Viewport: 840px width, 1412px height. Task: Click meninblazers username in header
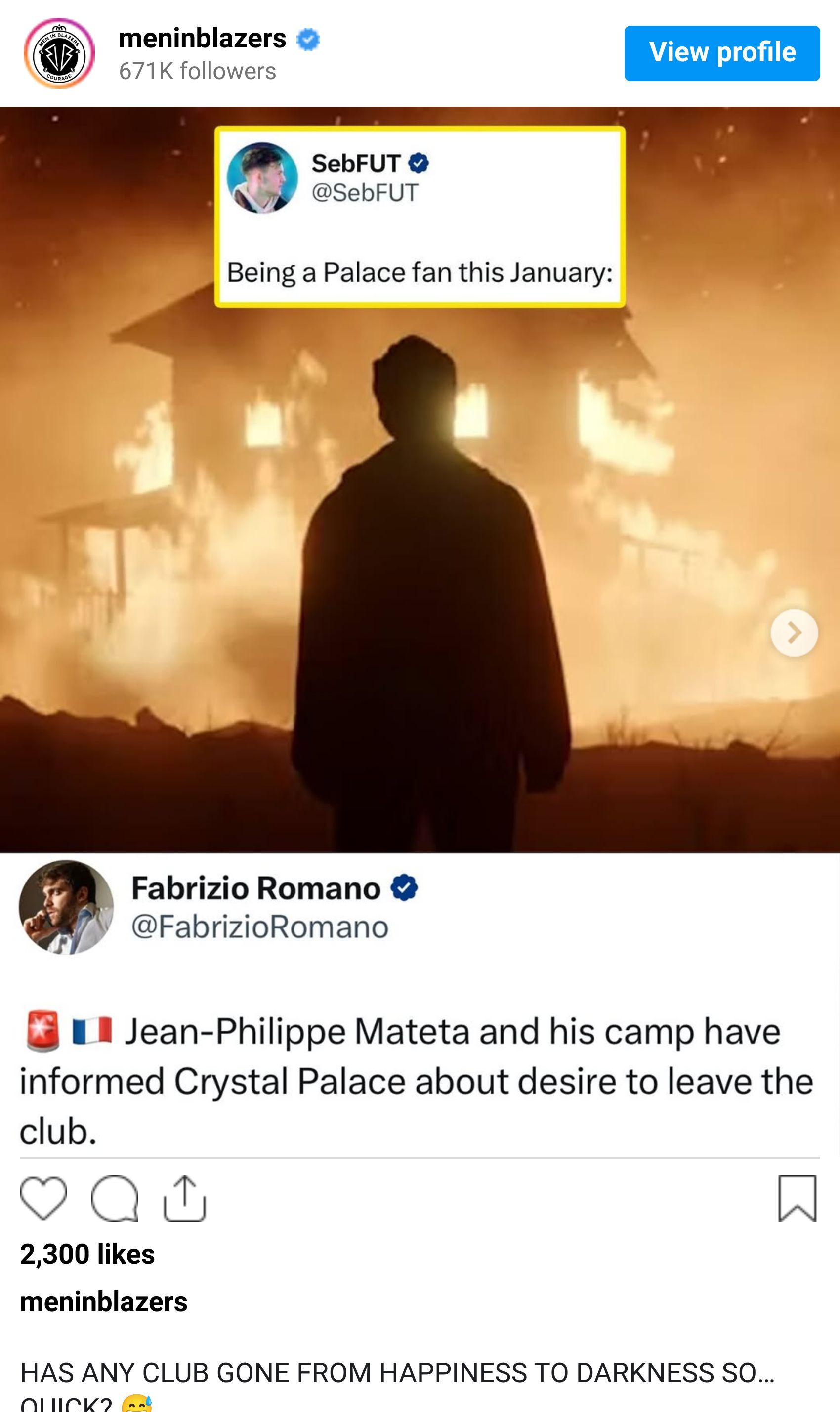coord(203,39)
